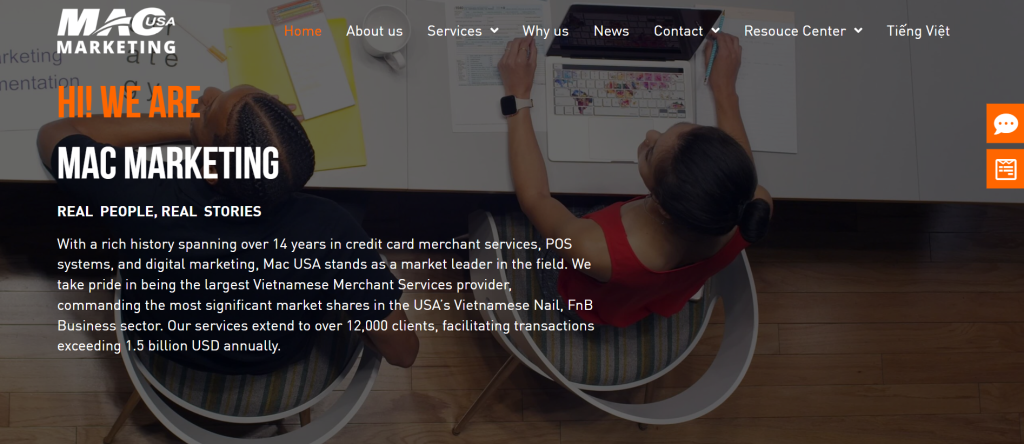The height and width of the screenshot is (444, 1024).
Task: Visit the Why us page
Action: pos(545,31)
